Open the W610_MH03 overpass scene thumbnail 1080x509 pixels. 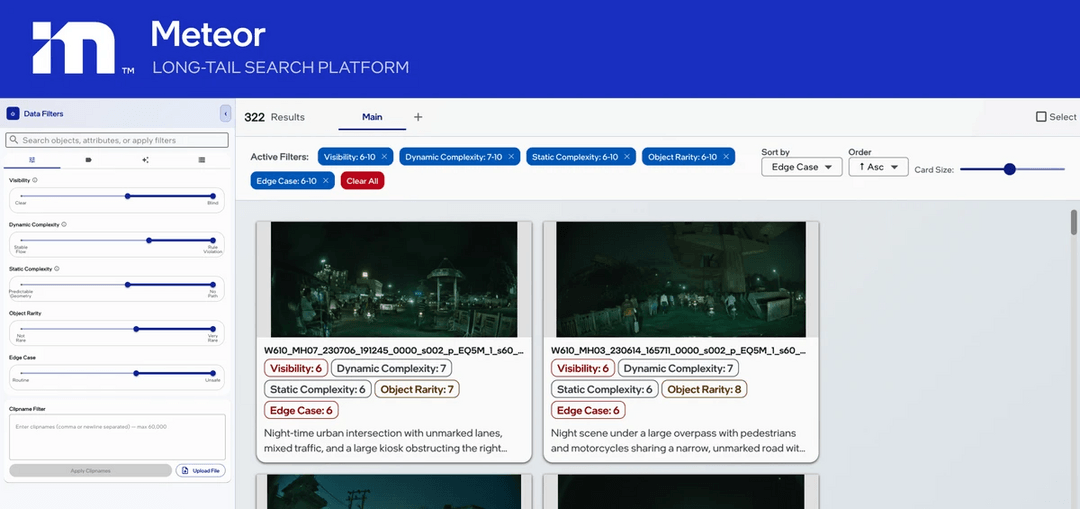coord(681,279)
